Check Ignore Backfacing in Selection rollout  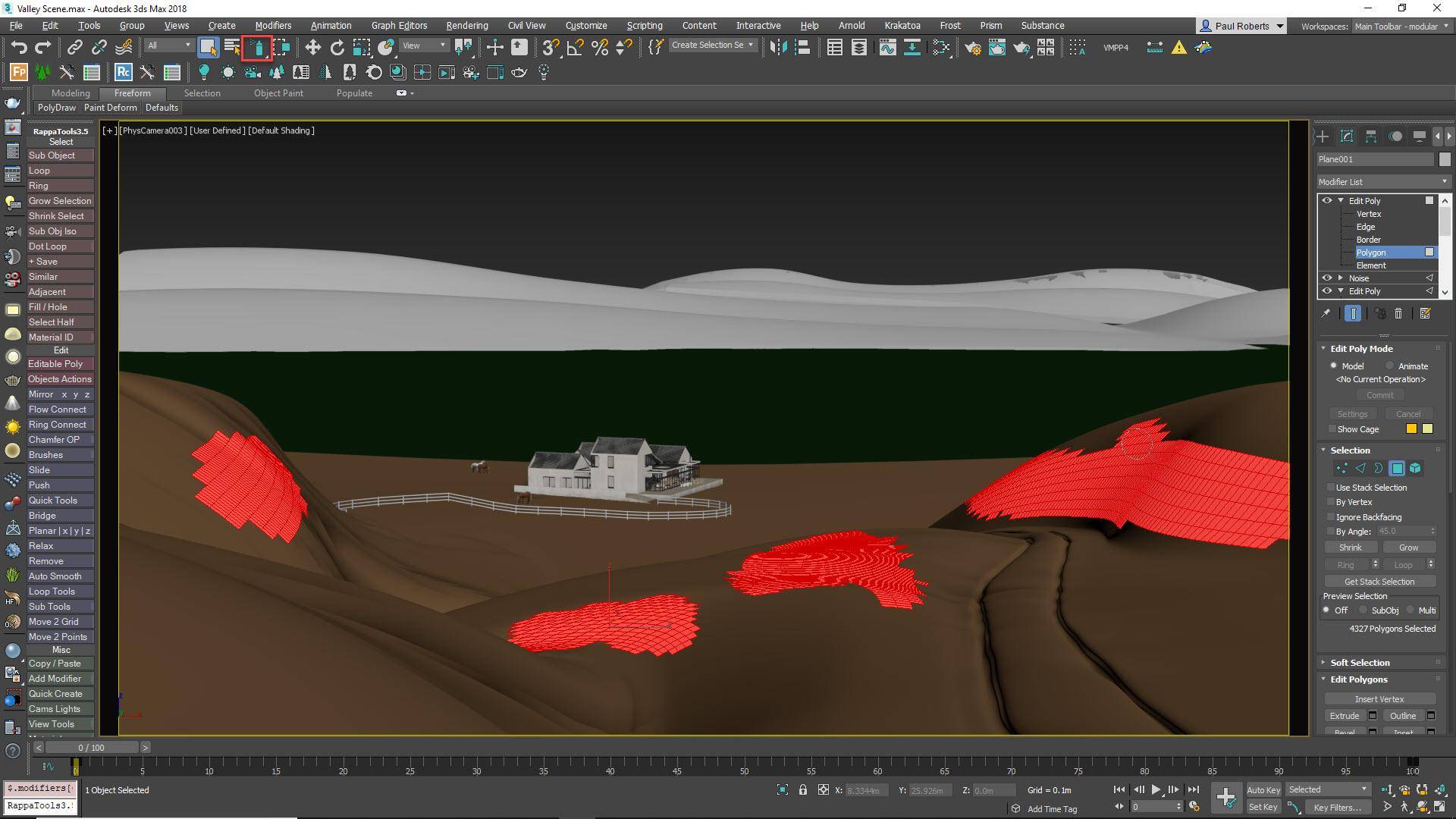pos(1329,516)
